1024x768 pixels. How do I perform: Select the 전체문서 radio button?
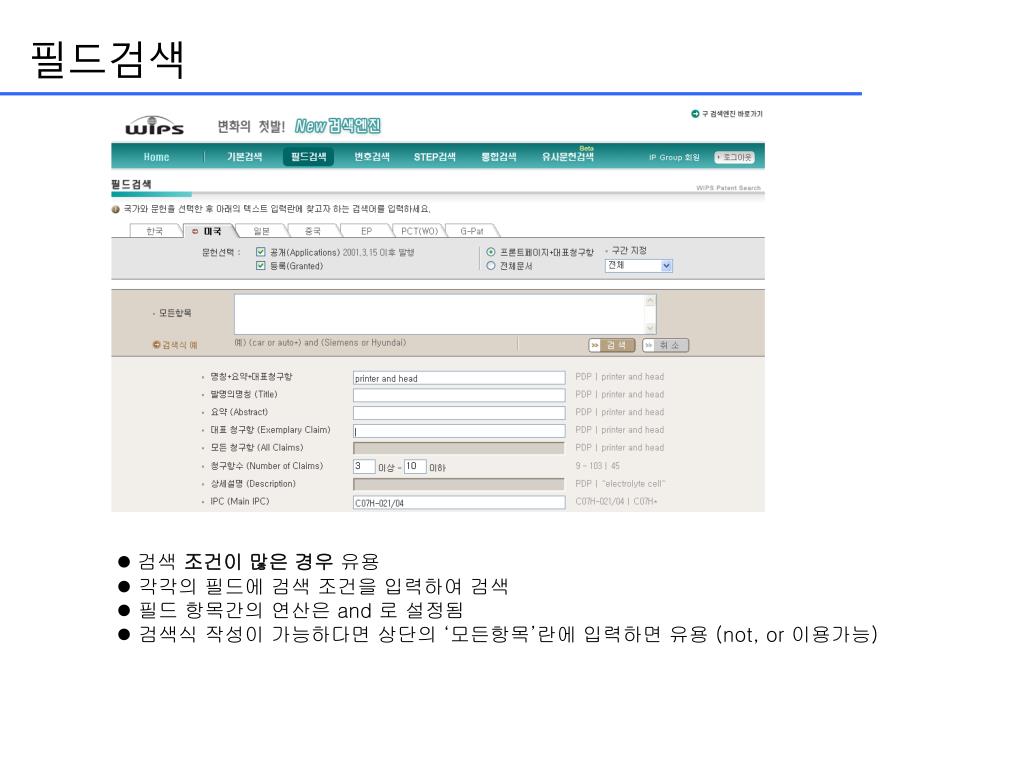pyautogui.click(x=491, y=266)
